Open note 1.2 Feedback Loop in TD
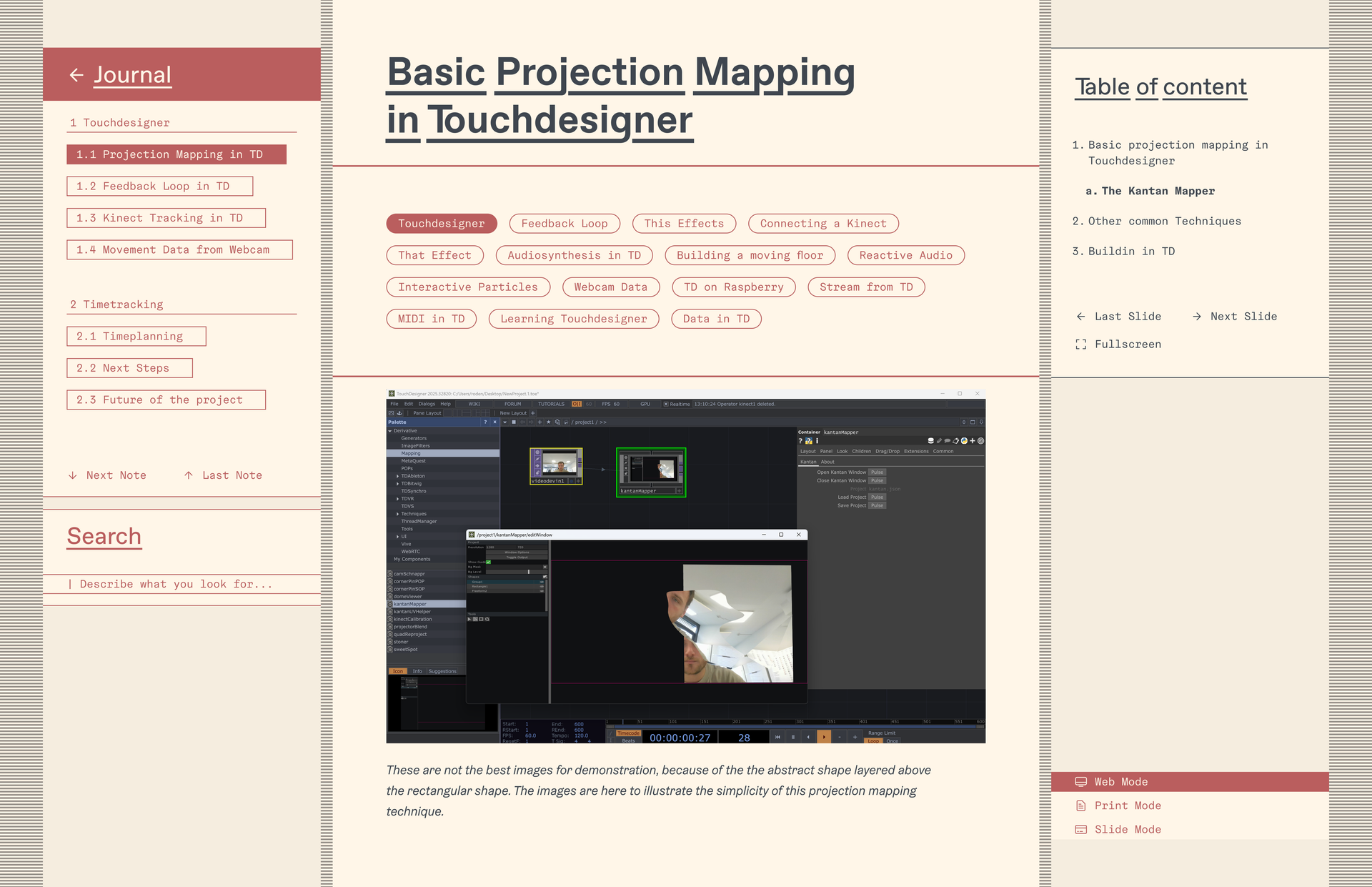Image resolution: width=1372 pixels, height=887 pixels. (160, 187)
